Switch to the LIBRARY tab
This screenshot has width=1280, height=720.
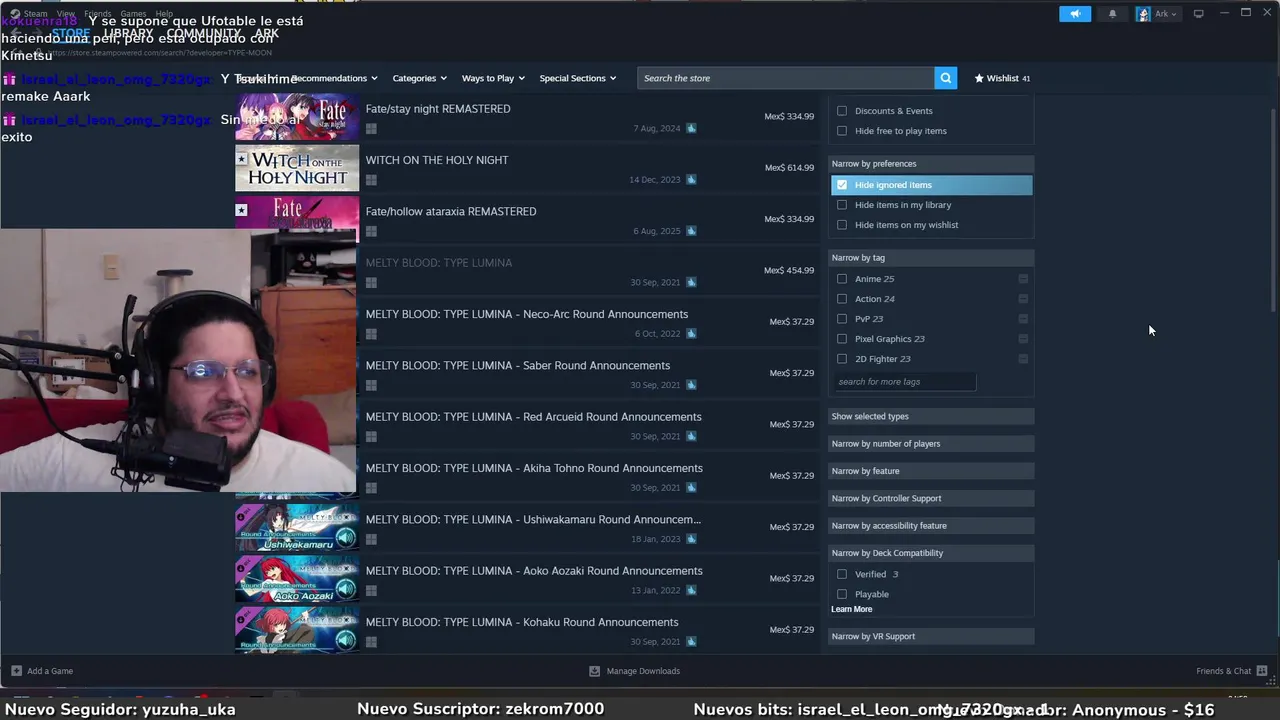[128, 33]
